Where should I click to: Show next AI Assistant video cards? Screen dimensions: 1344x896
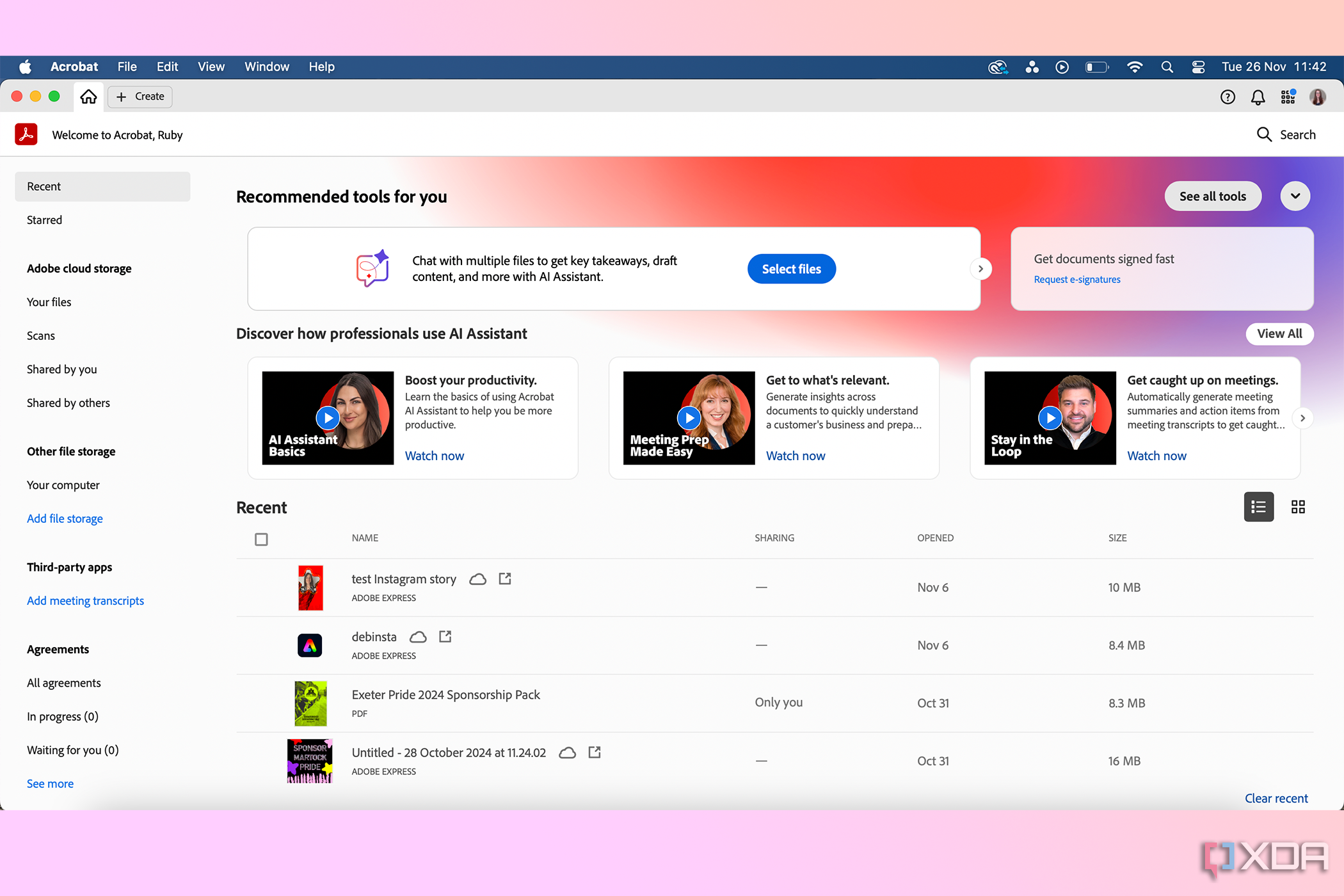pyautogui.click(x=1302, y=418)
